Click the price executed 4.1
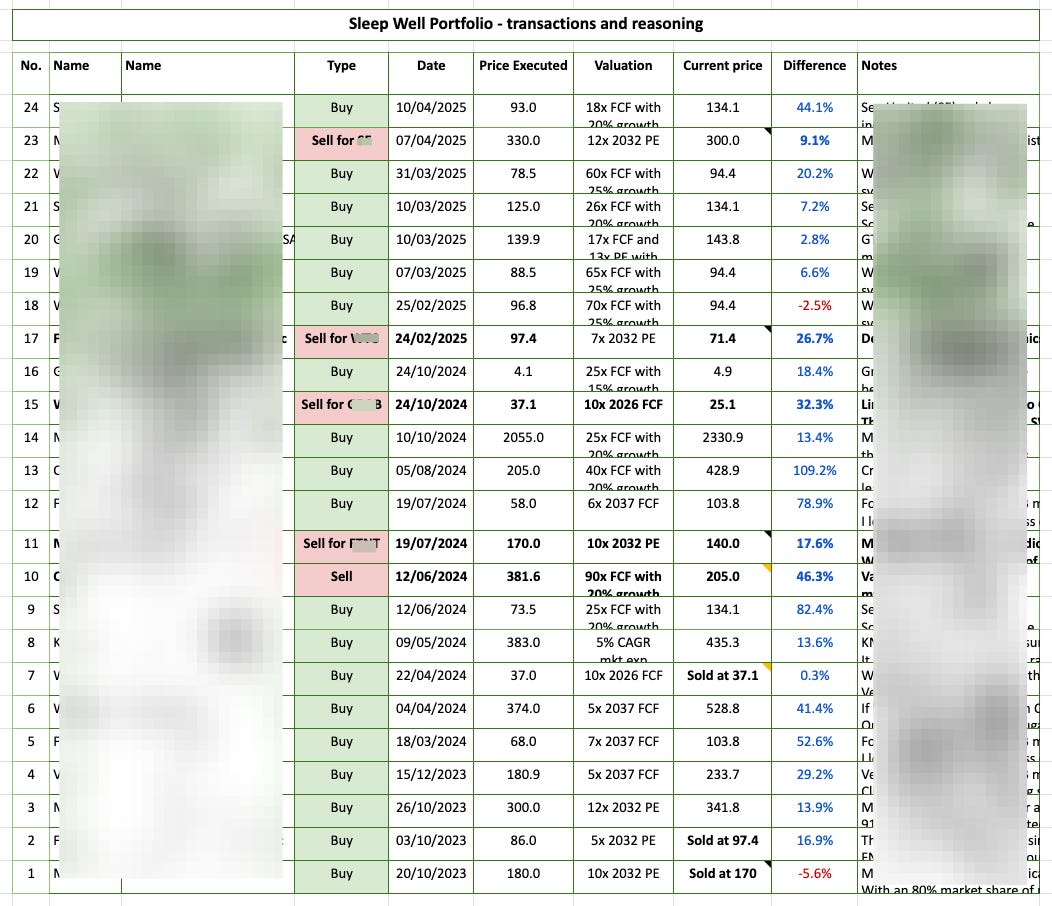 [523, 374]
